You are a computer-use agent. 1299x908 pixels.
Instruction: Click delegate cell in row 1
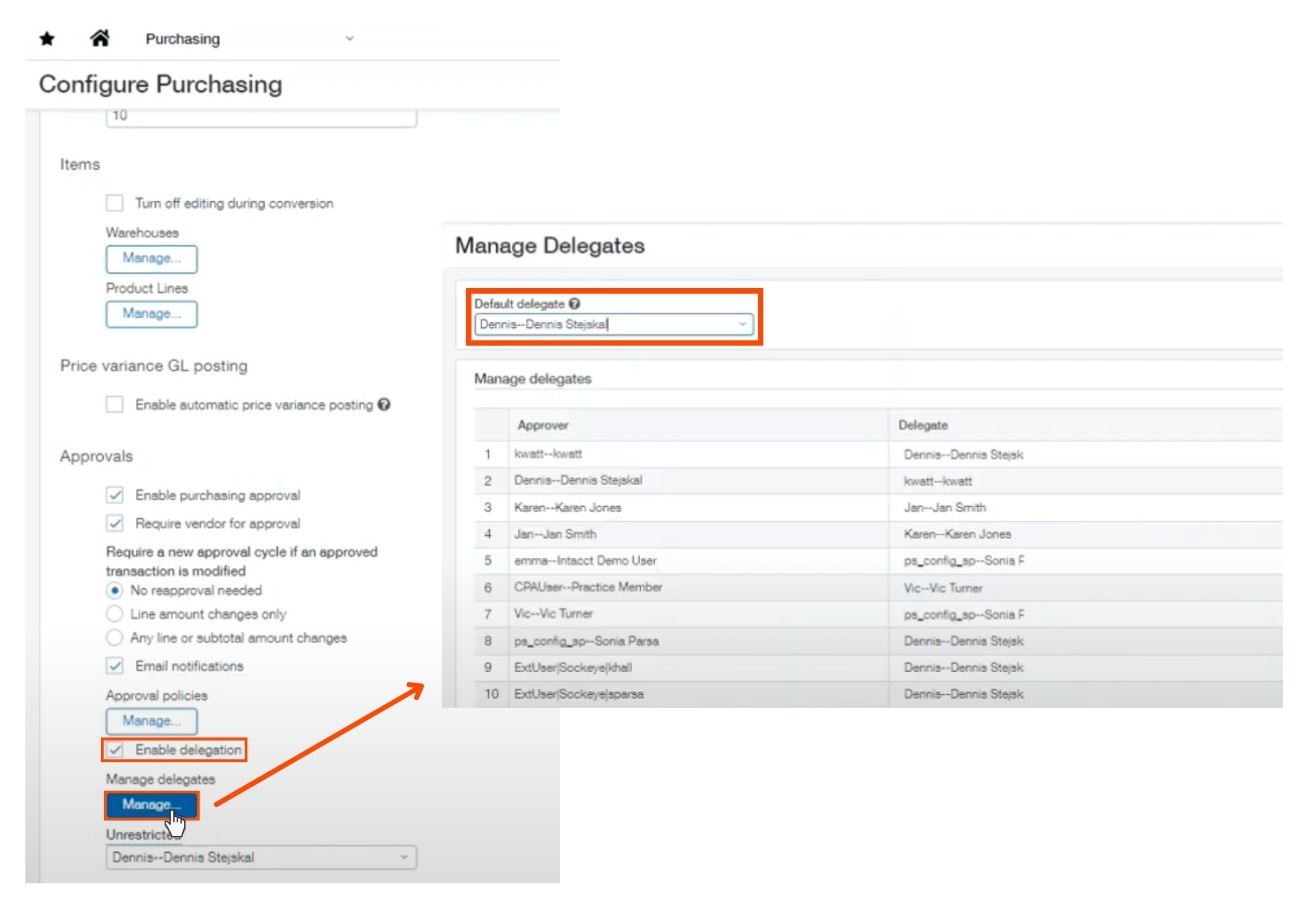[x=1085, y=454]
